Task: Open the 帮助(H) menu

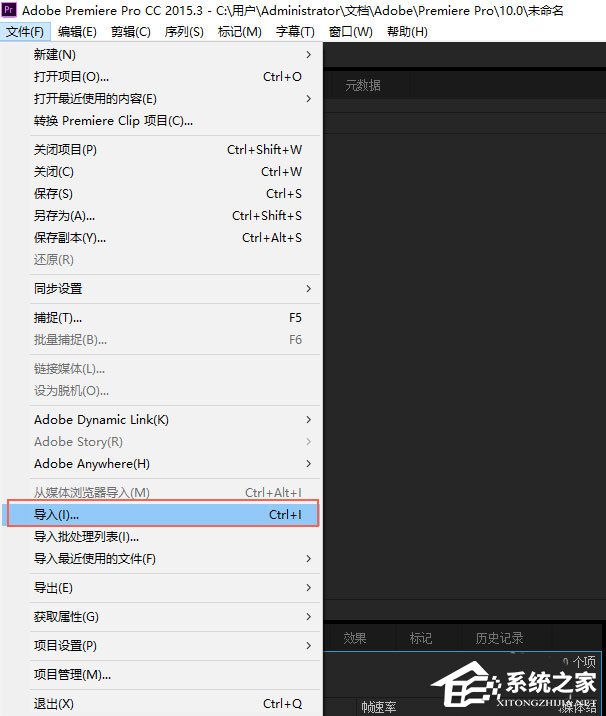Action: click(407, 32)
